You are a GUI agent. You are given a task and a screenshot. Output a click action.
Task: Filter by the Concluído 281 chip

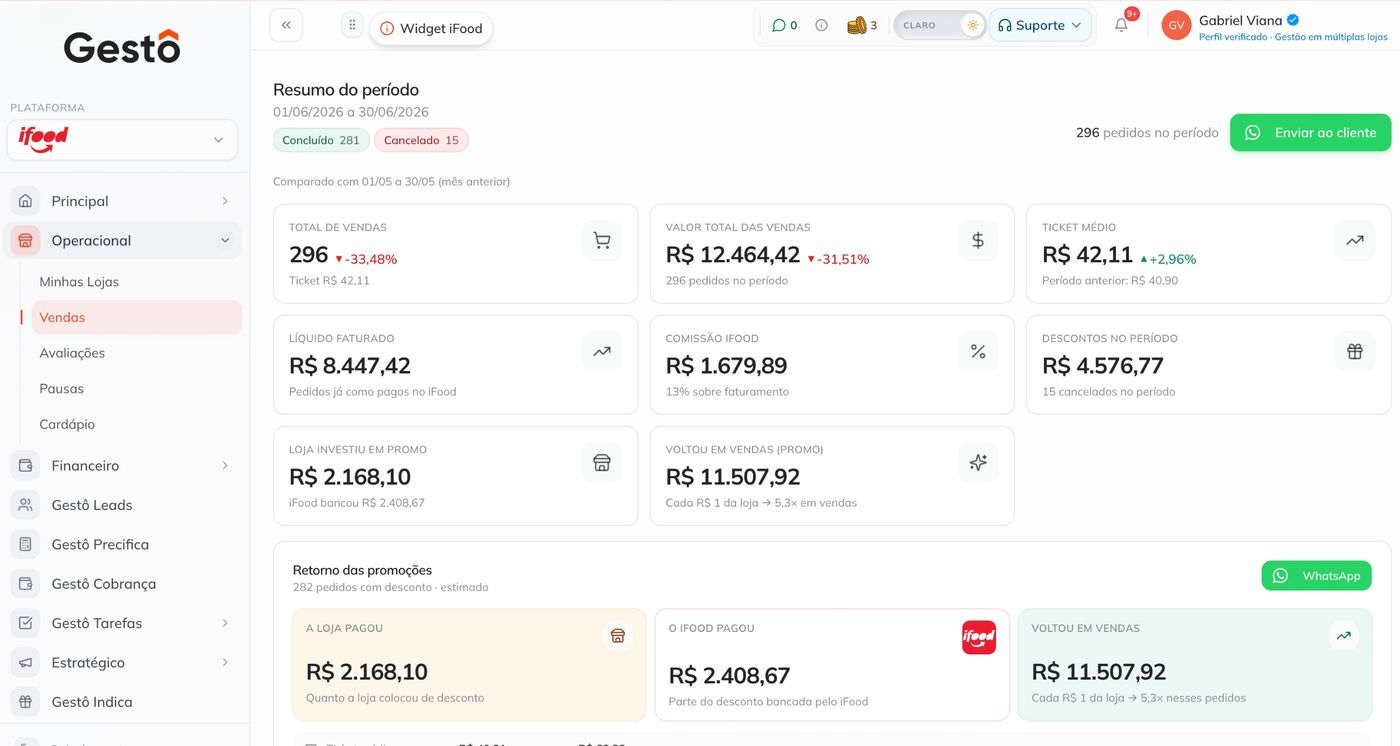pos(321,140)
